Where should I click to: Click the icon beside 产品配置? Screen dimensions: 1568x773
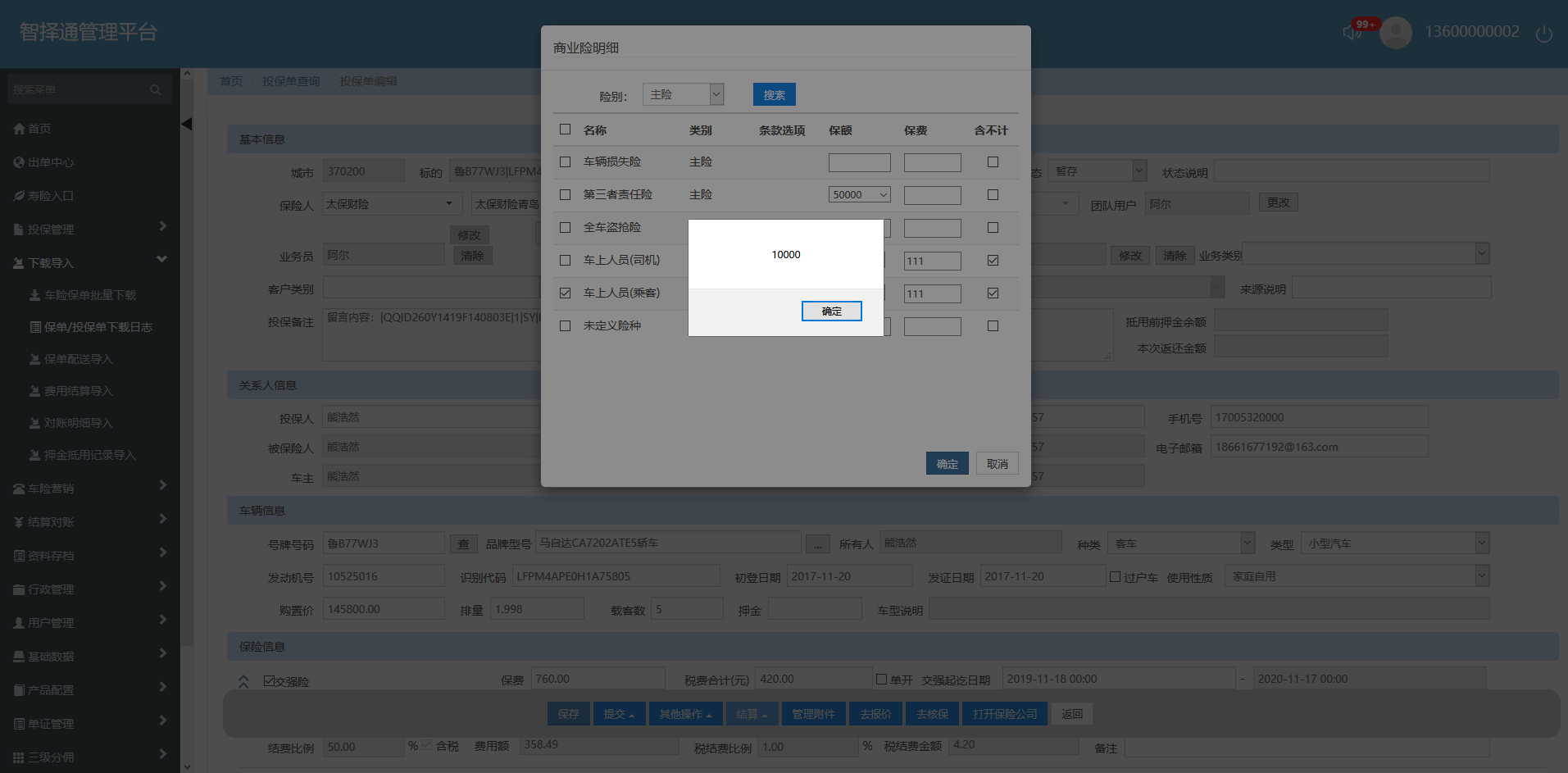[x=20, y=690]
